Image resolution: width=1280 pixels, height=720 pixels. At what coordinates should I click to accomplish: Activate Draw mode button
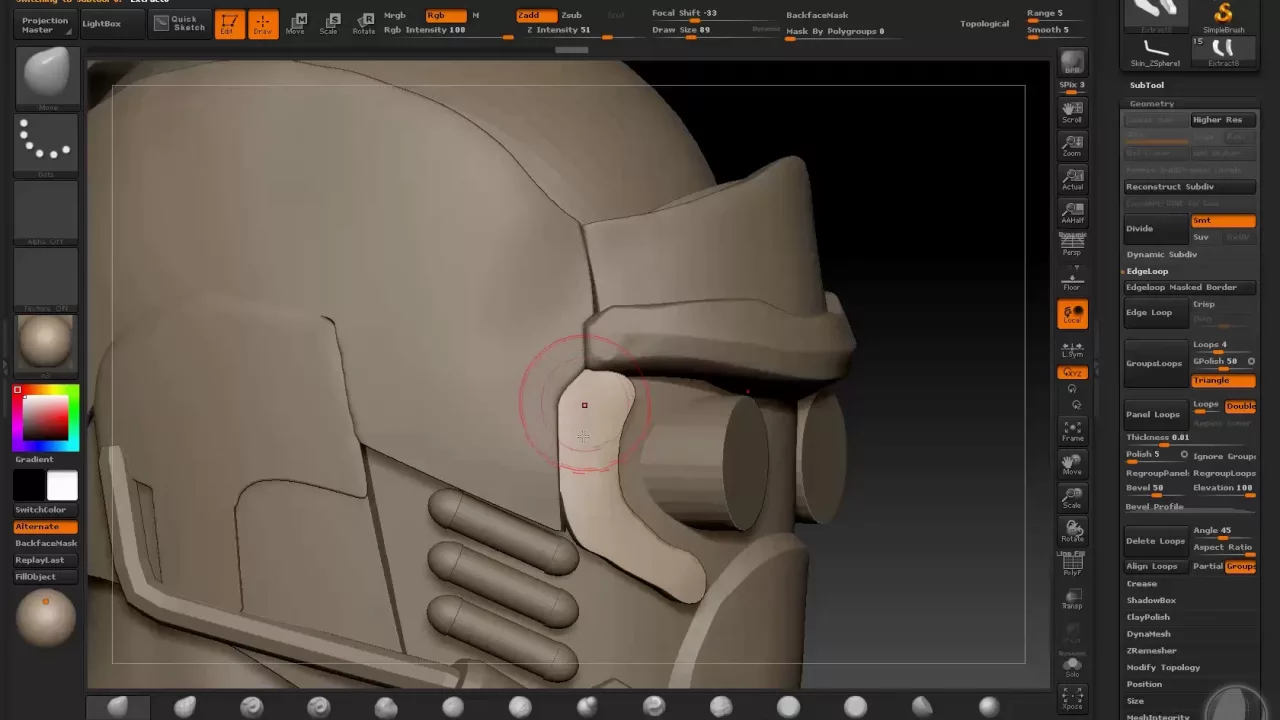pyautogui.click(x=263, y=24)
